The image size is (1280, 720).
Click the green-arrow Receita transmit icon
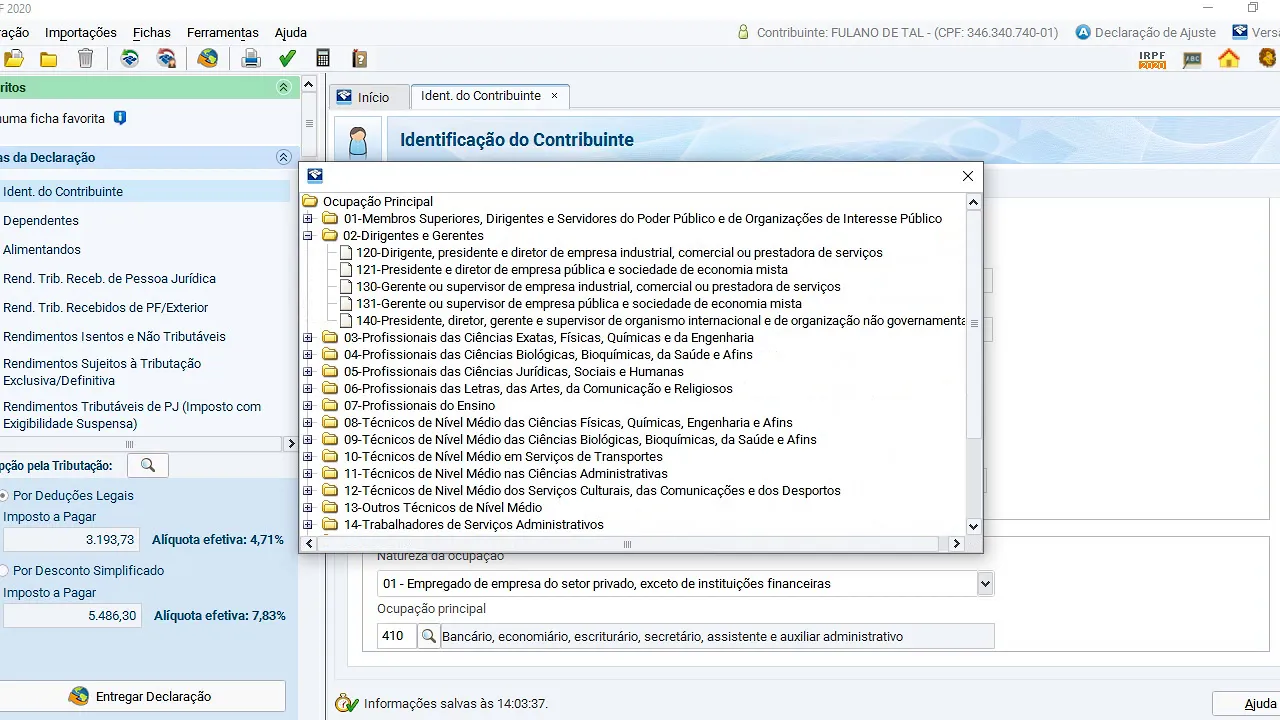coord(130,59)
